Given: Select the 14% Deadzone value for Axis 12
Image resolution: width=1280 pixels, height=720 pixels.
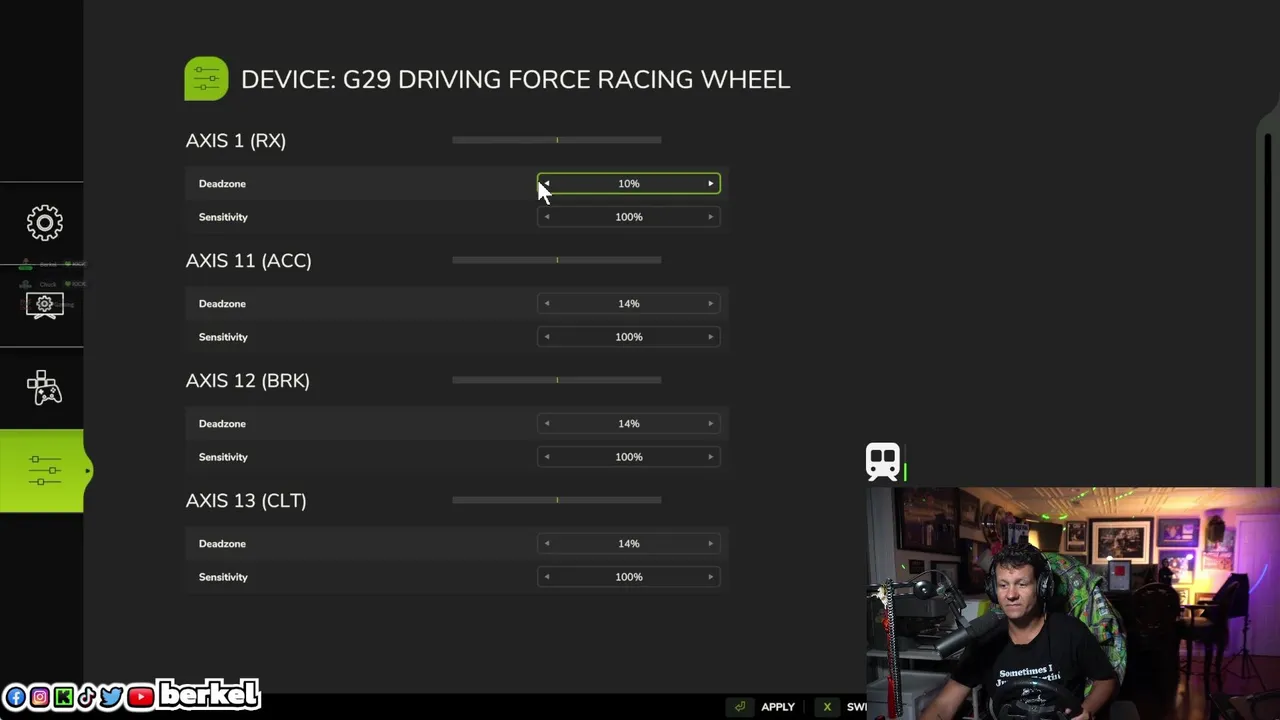Looking at the screenshot, I should click(x=629, y=424).
